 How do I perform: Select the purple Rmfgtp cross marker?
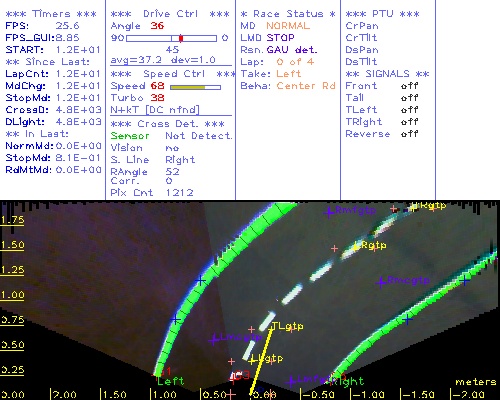[x=329, y=212]
